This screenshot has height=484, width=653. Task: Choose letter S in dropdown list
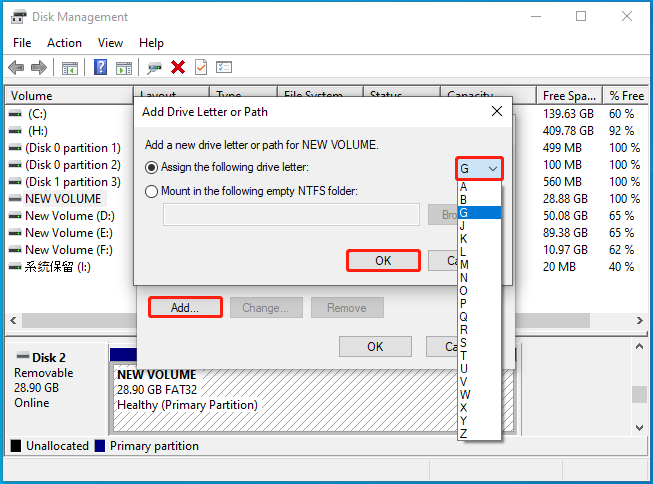tap(479, 343)
